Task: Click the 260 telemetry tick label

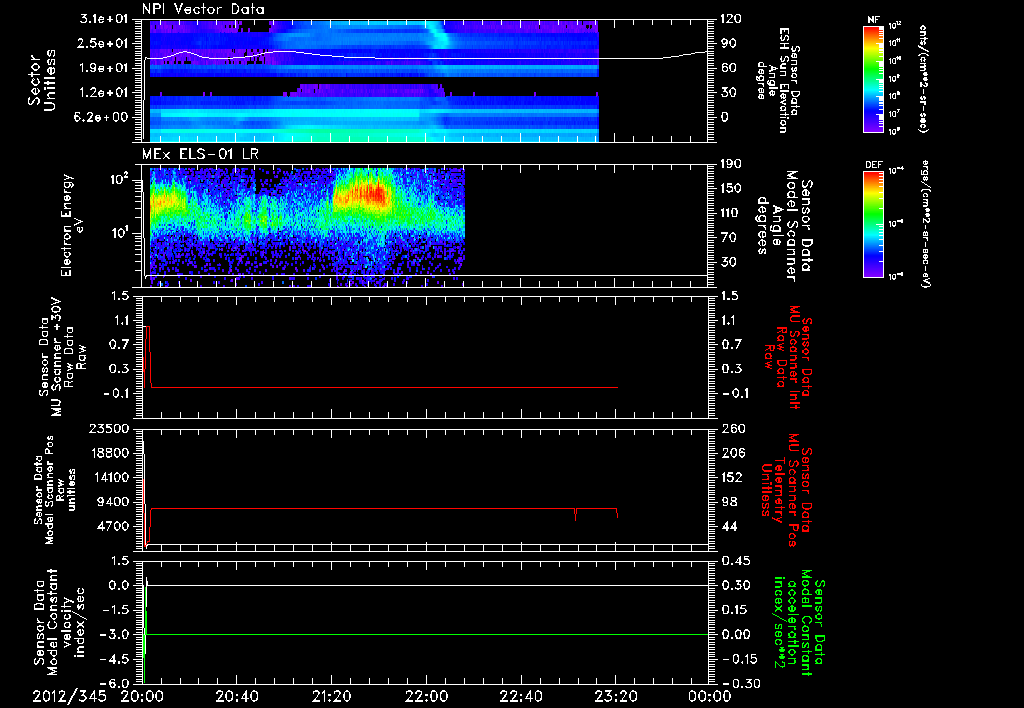Action: (734, 429)
